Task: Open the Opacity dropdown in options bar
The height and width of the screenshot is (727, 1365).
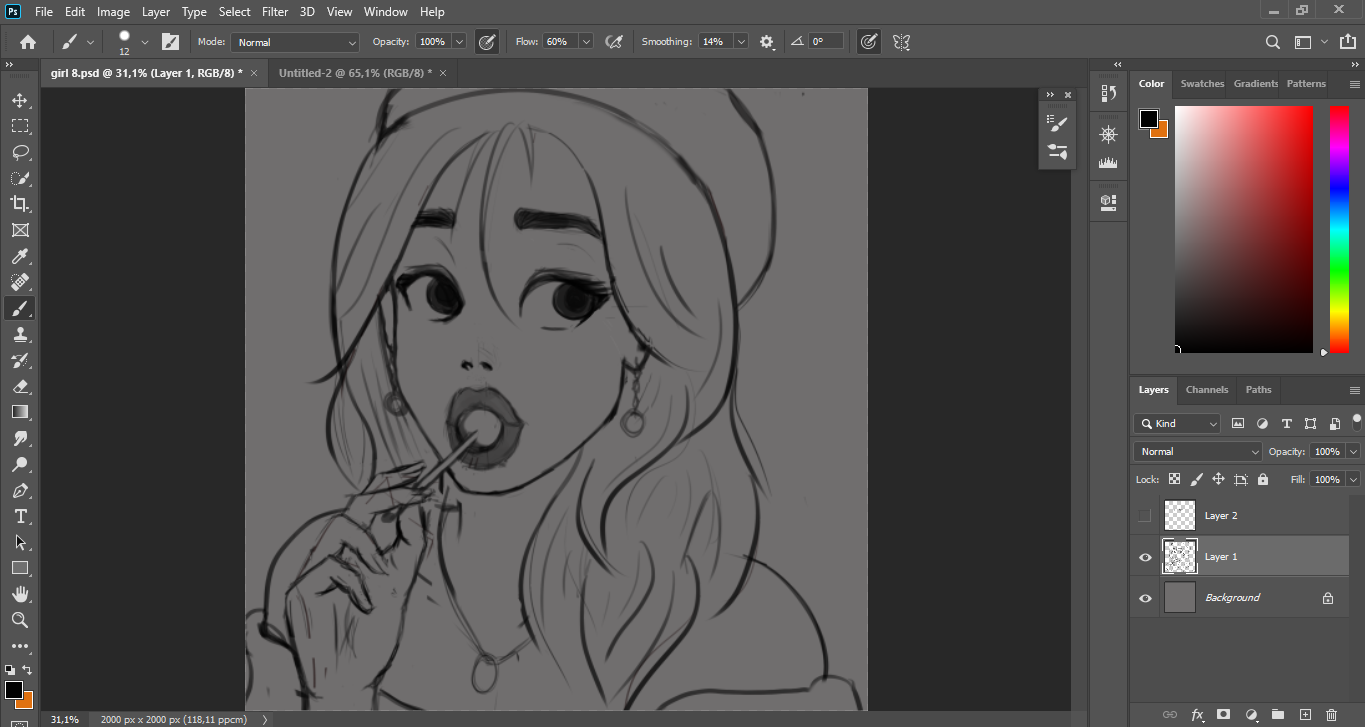Action: pos(459,42)
